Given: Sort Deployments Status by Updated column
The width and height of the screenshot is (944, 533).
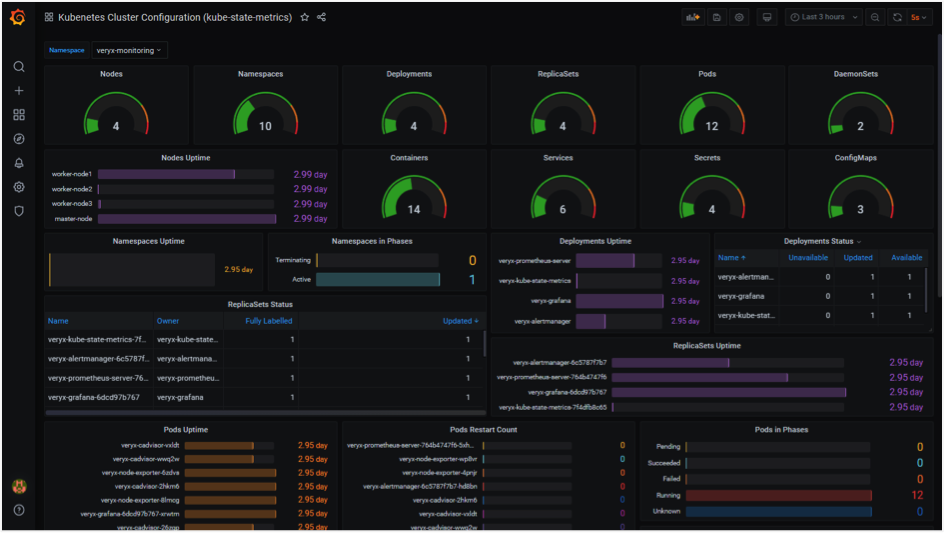Looking at the screenshot, I should pos(858,257).
